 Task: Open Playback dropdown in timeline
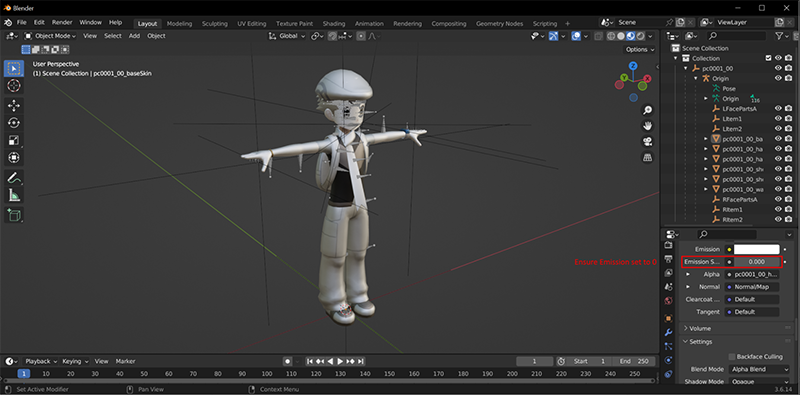tap(41, 361)
